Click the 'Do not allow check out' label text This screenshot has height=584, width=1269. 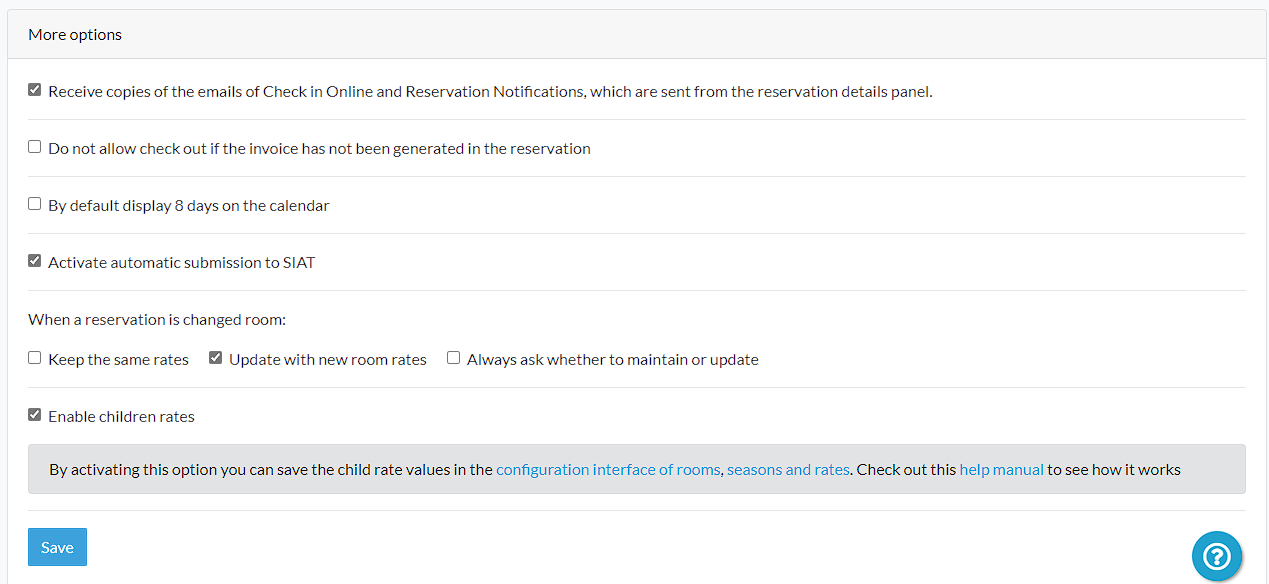point(319,149)
